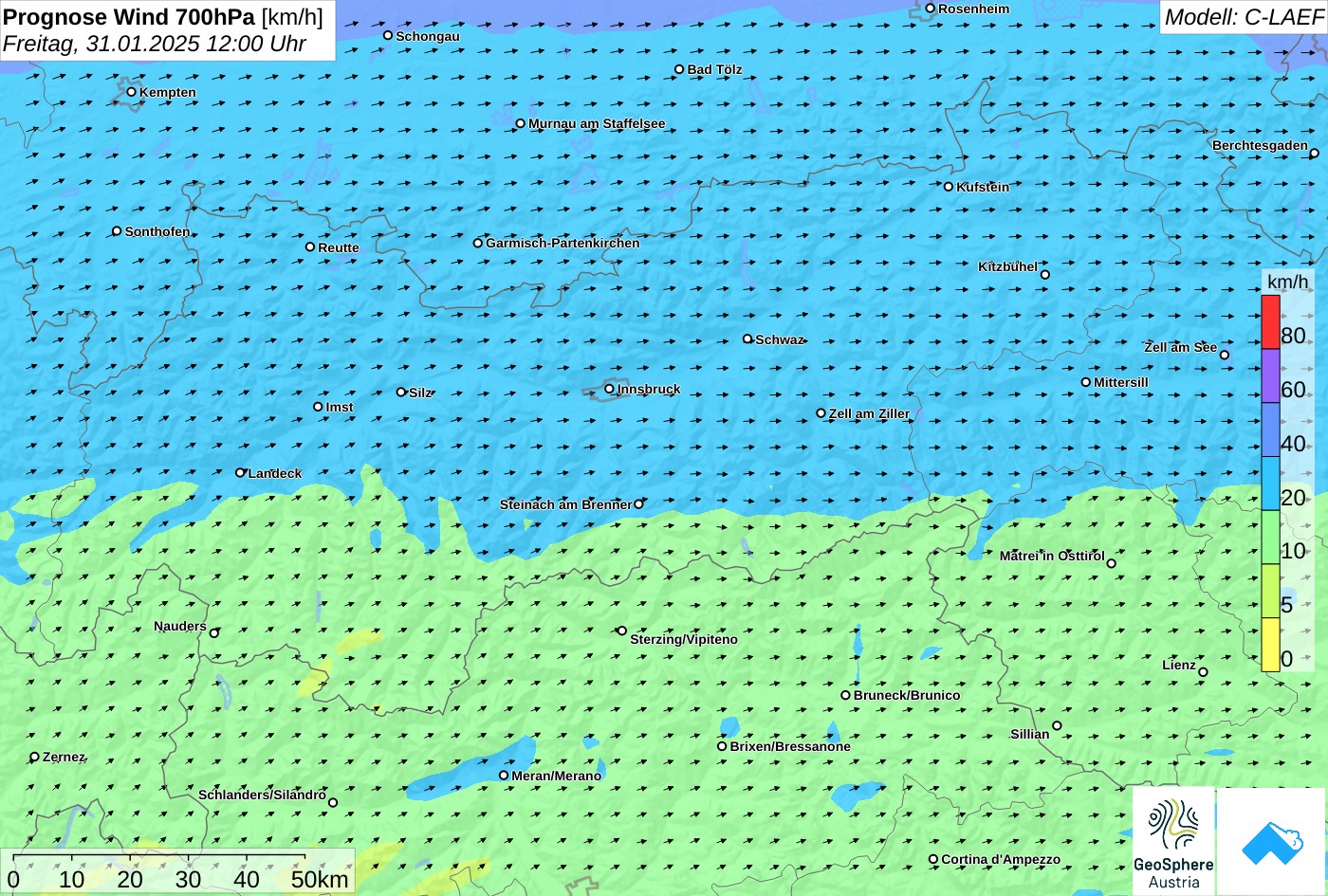This screenshot has height=896, width=1328.
Task: Click the purple 60 km/h legend color
Action: click(1270, 376)
